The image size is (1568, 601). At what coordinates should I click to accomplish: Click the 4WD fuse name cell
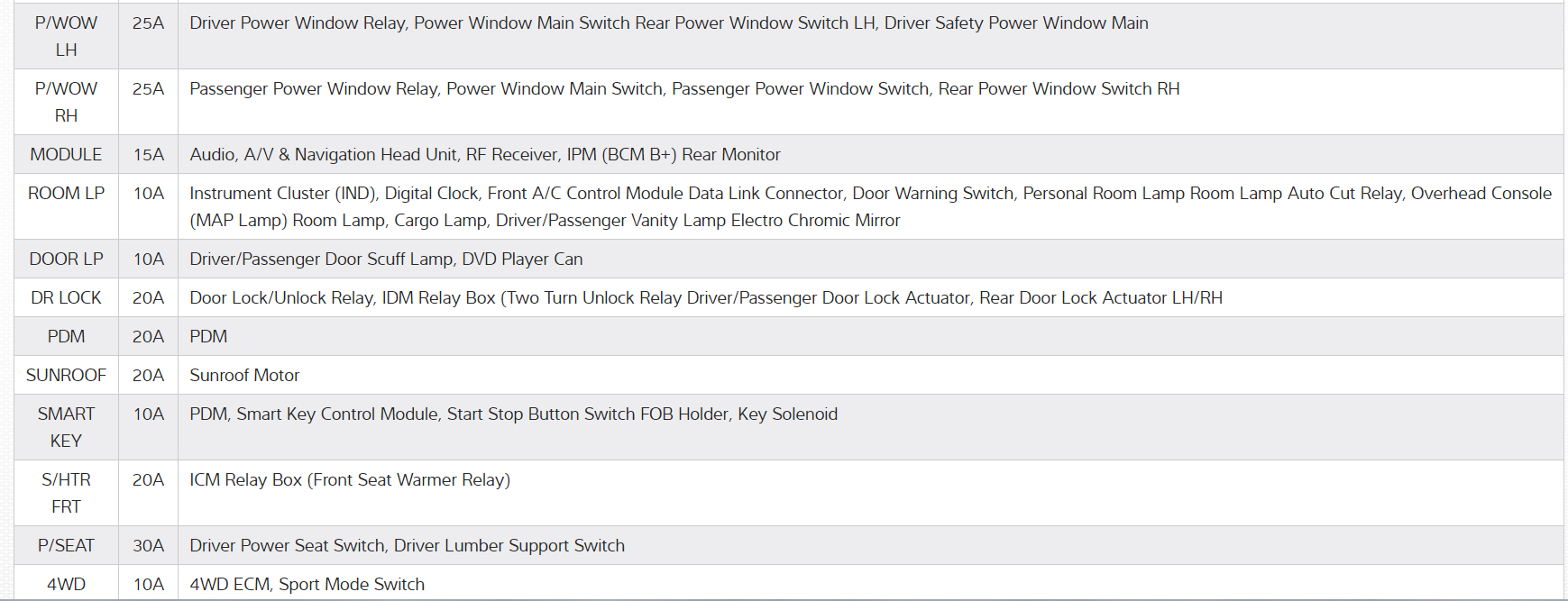pos(66,584)
